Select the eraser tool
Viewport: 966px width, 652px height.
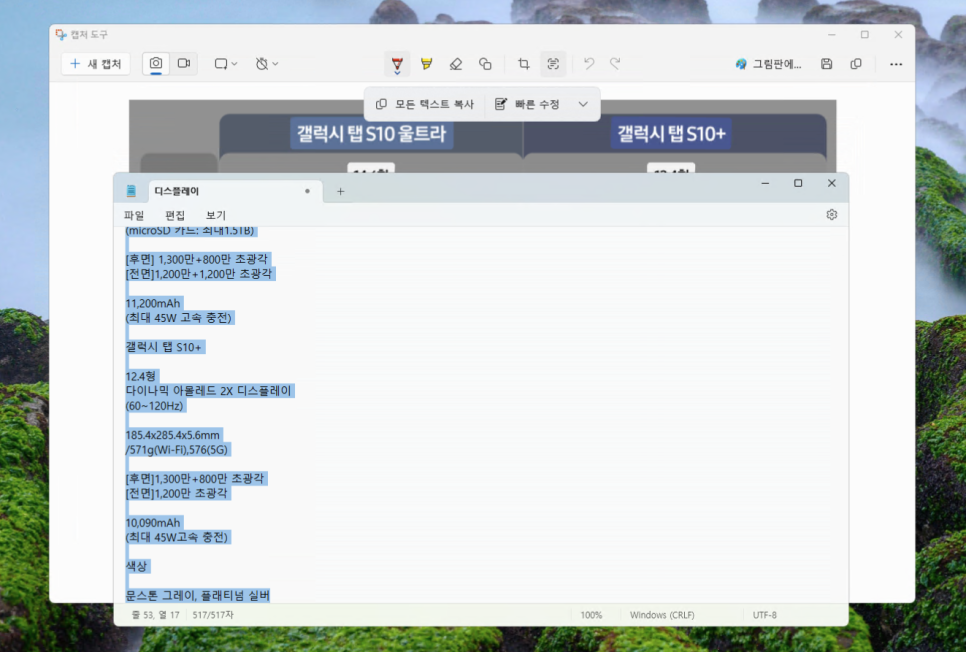coord(456,63)
